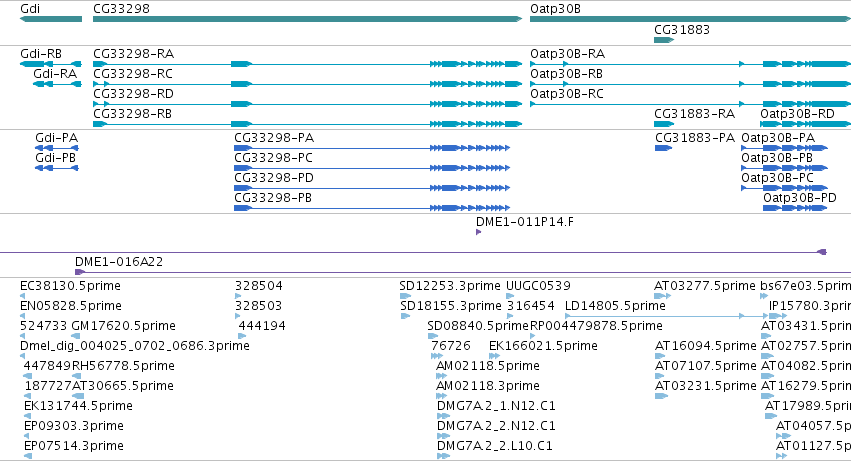Select EST EC38130.5prime
Viewport: 851px width, 461px height.
(70, 286)
